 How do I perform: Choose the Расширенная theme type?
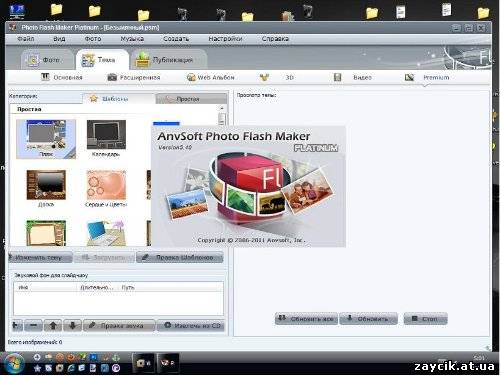point(134,77)
